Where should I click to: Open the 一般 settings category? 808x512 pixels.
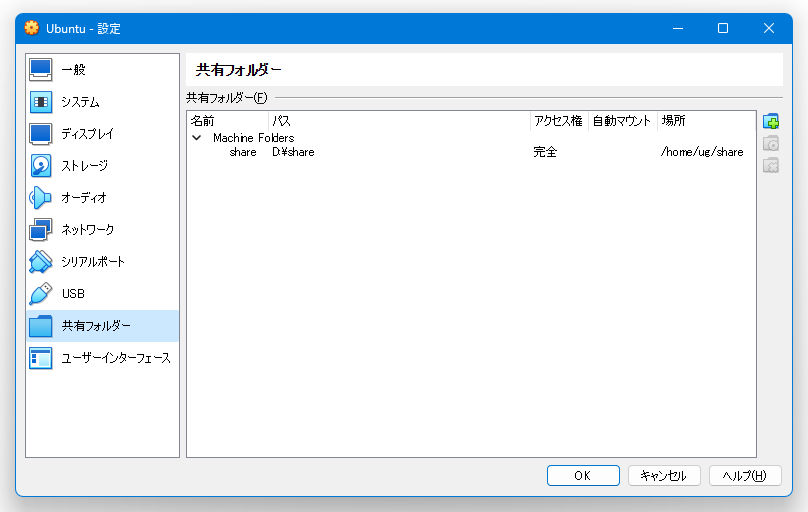(102, 70)
